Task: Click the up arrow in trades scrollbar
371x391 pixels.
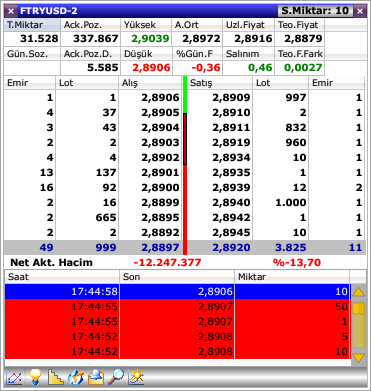Action: click(358, 292)
